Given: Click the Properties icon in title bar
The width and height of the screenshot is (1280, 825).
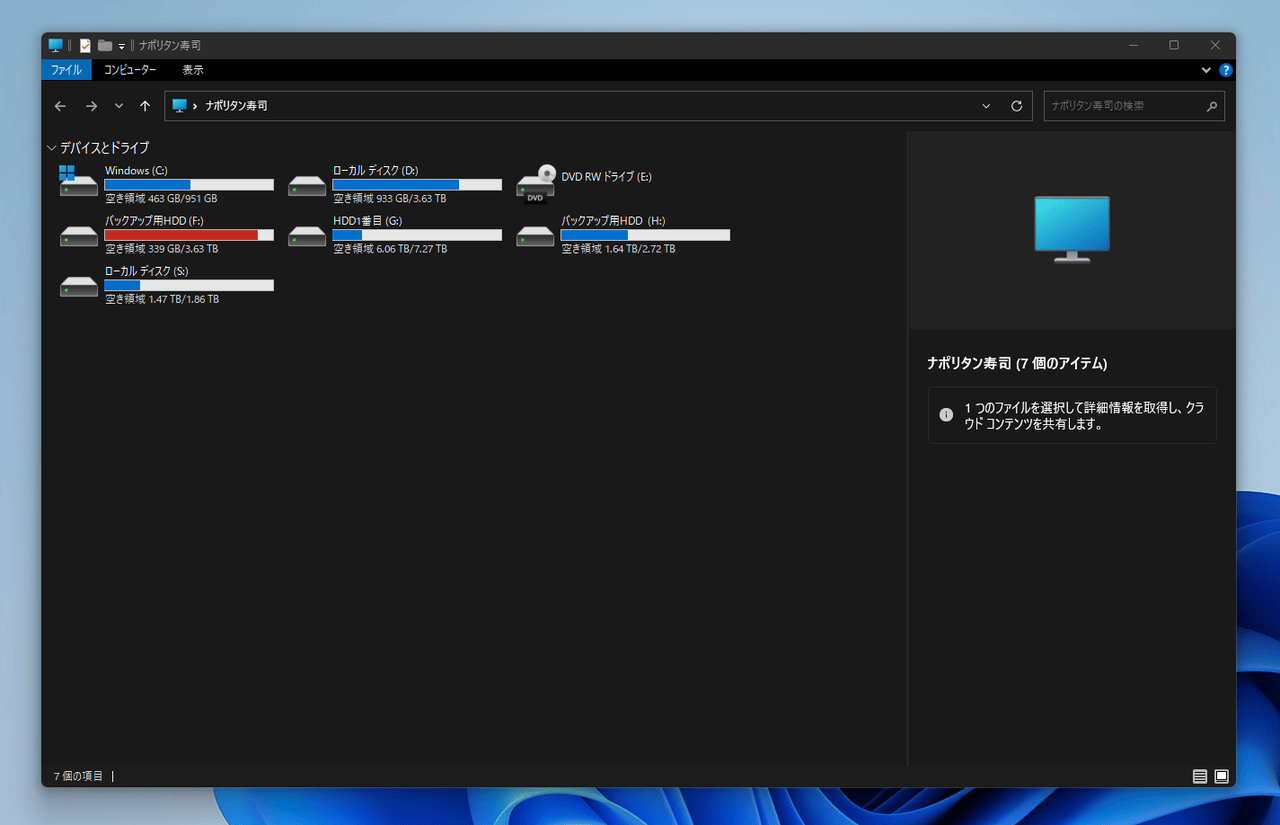Looking at the screenshot, I should (x=85, y=45).
